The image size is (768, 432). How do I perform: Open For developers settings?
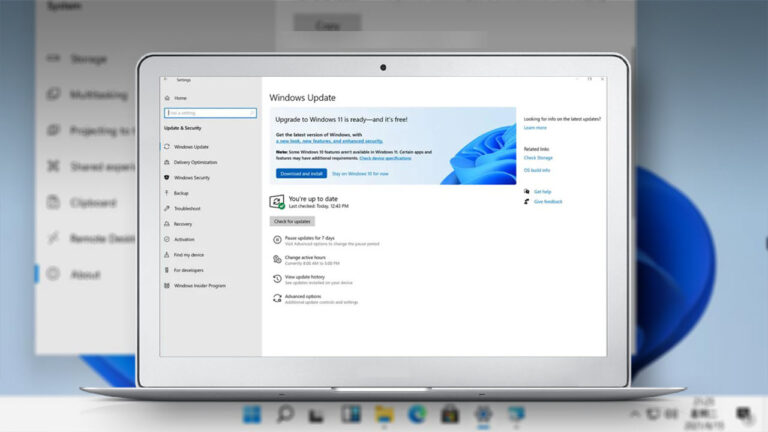coord(184,270)
